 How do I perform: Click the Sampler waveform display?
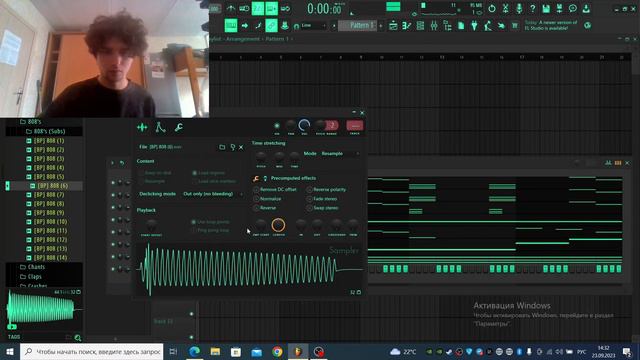click(249, 269)
